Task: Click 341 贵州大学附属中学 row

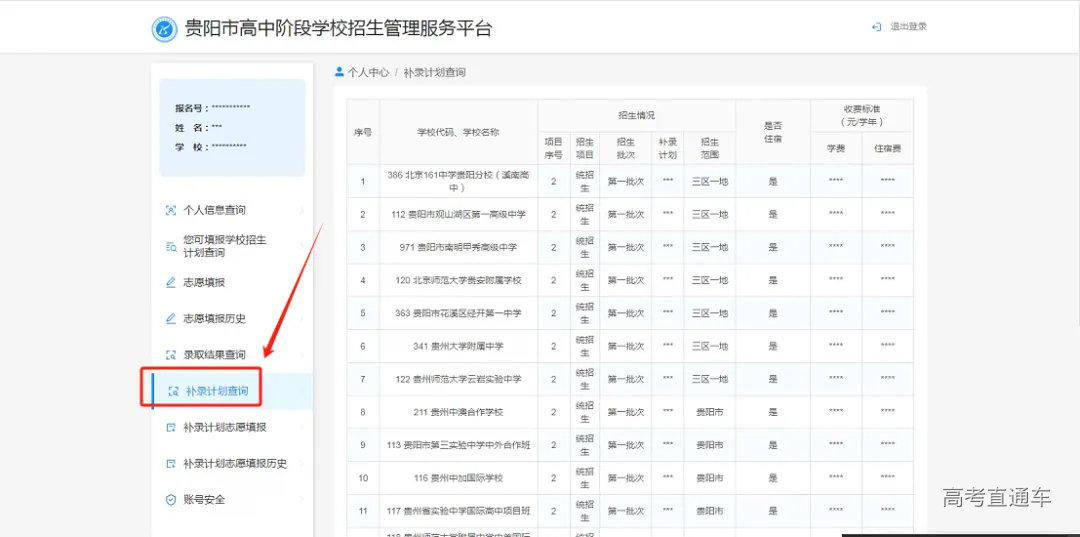Action: click(x=630, y=346)
